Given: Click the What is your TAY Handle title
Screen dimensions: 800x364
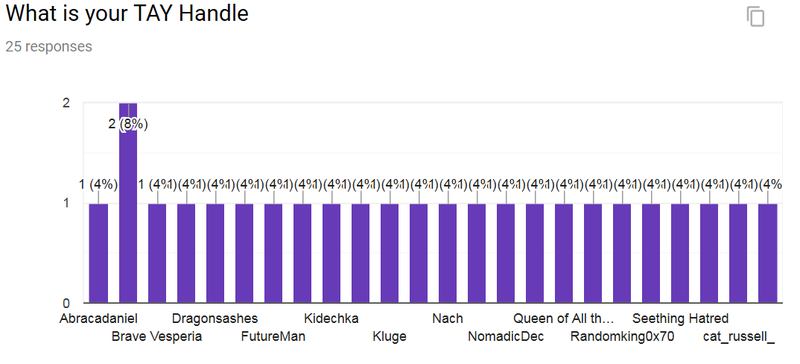Looking at the screenshot, I should pos(127,14).
